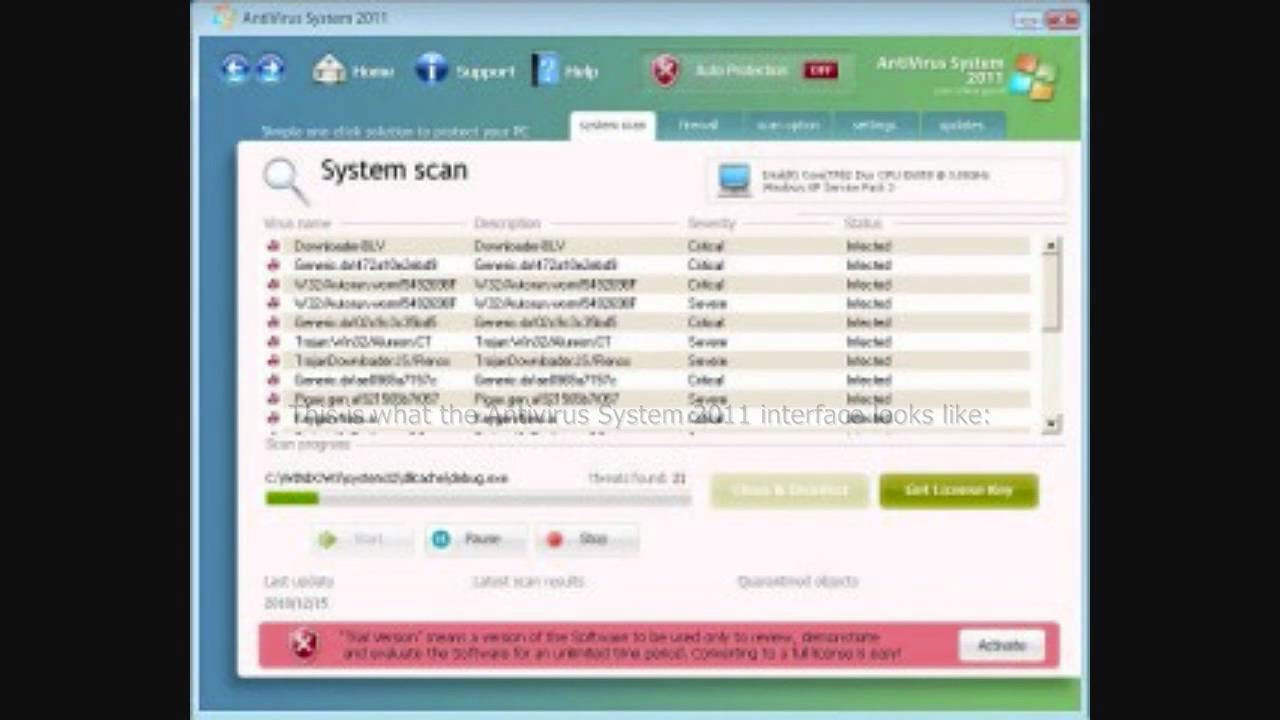The width and height of the screenshot is (1280, 720).
Task: Click the green scan progress bar
Action: [x=477, y=498]
